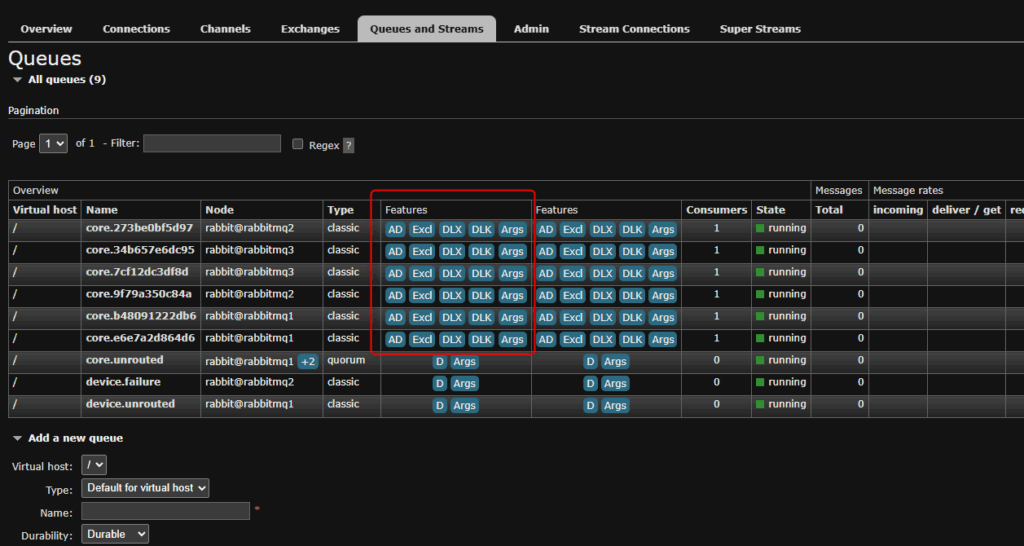
Task: Collapse the All queues section
Action: pos(17,79)
